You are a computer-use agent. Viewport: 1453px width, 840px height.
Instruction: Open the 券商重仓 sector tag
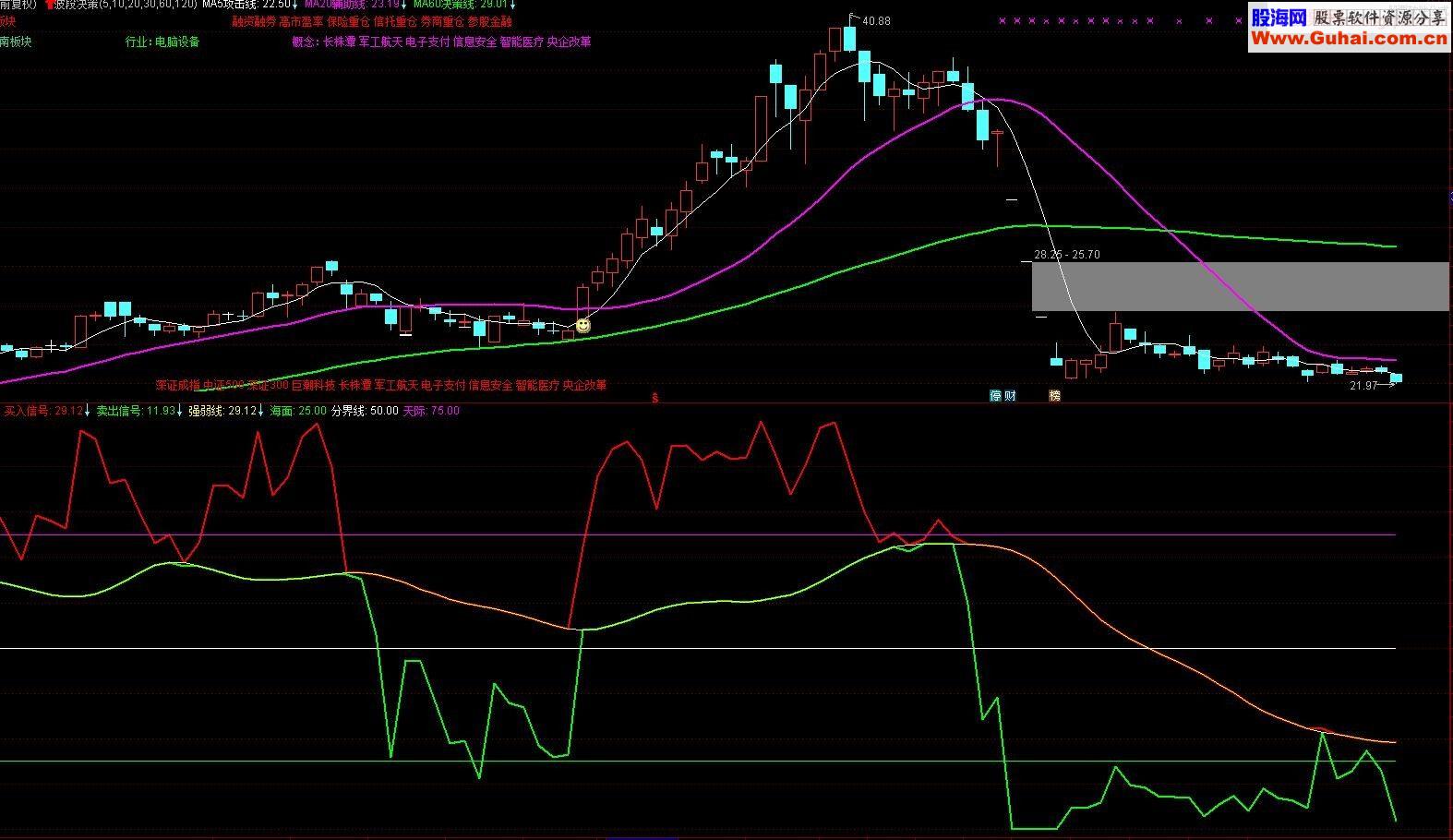click(x=442, y=21)
